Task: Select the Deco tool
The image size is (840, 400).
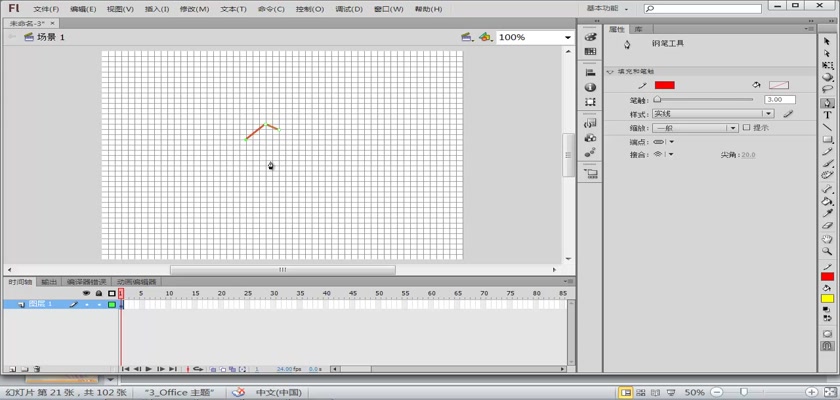Action: pyautogui.click(x=827, y=175)
